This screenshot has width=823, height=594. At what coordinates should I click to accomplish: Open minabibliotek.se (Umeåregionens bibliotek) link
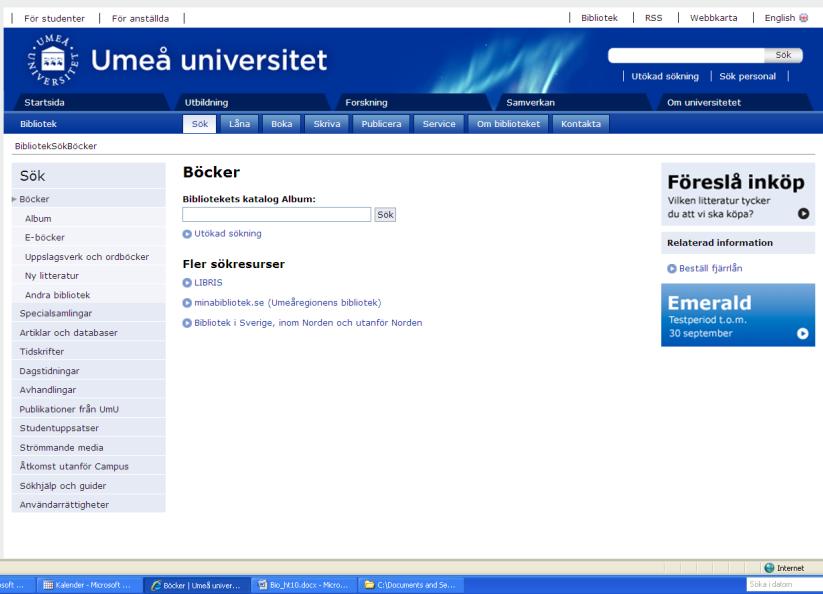click(288, 303)
